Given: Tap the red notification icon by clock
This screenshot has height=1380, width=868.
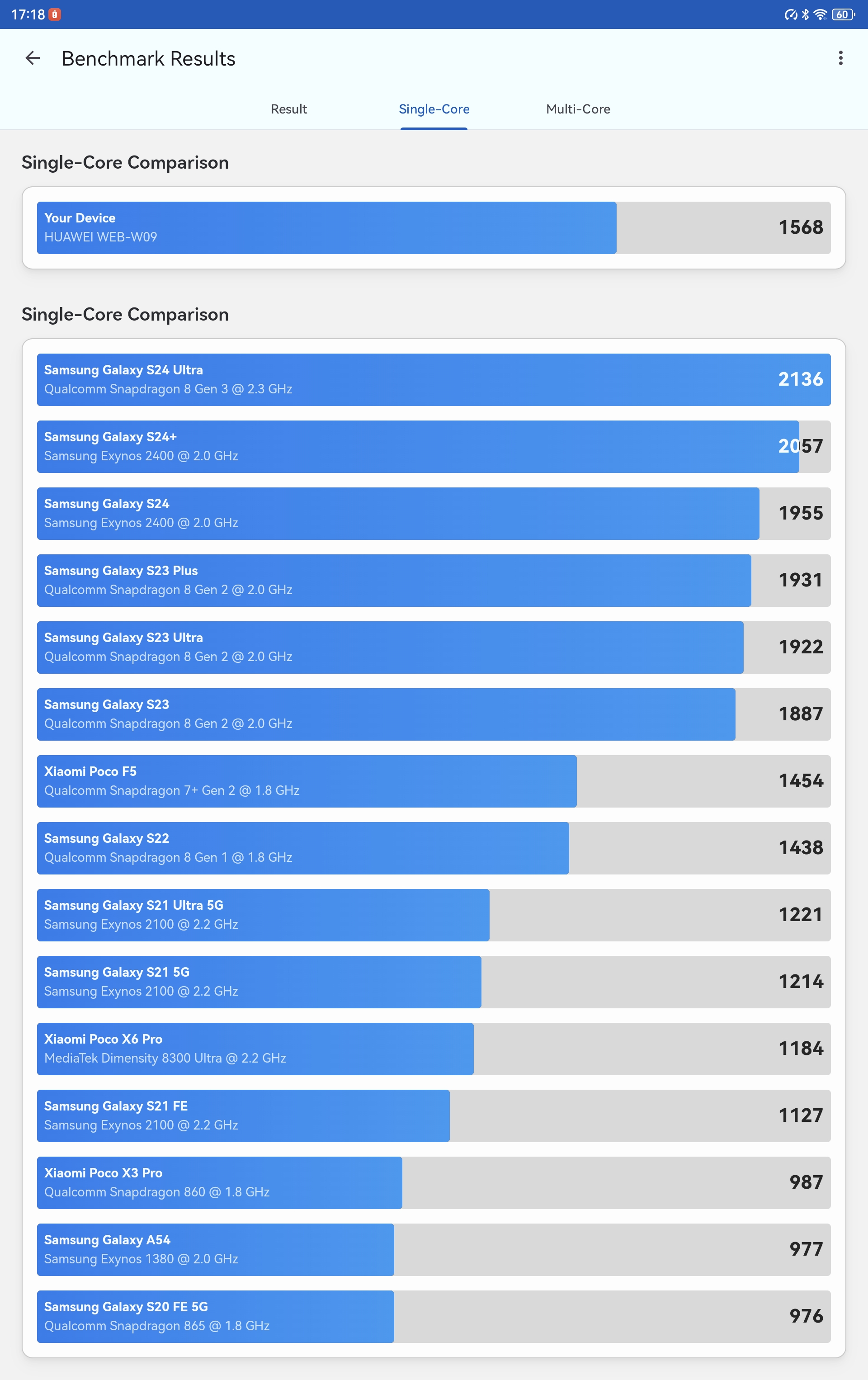Looking at the screenshot, I should [x=55, y=14].
